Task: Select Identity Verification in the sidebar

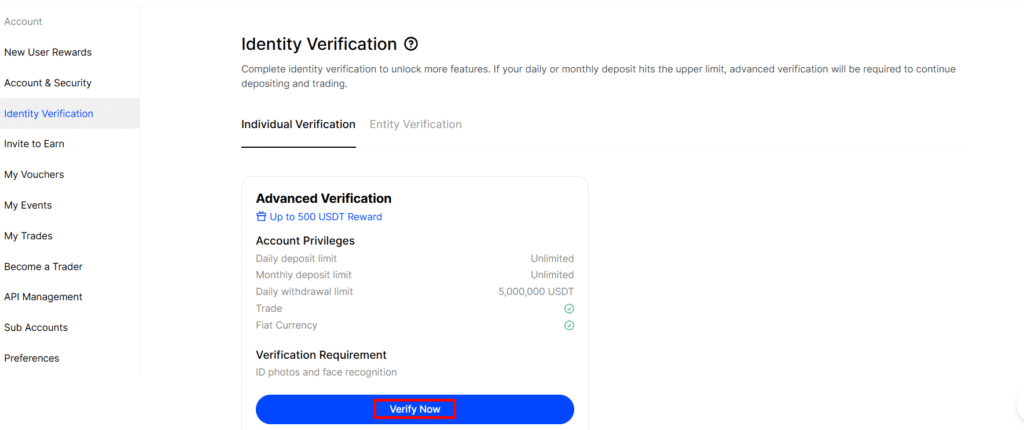Action: [x=49, y=113]
